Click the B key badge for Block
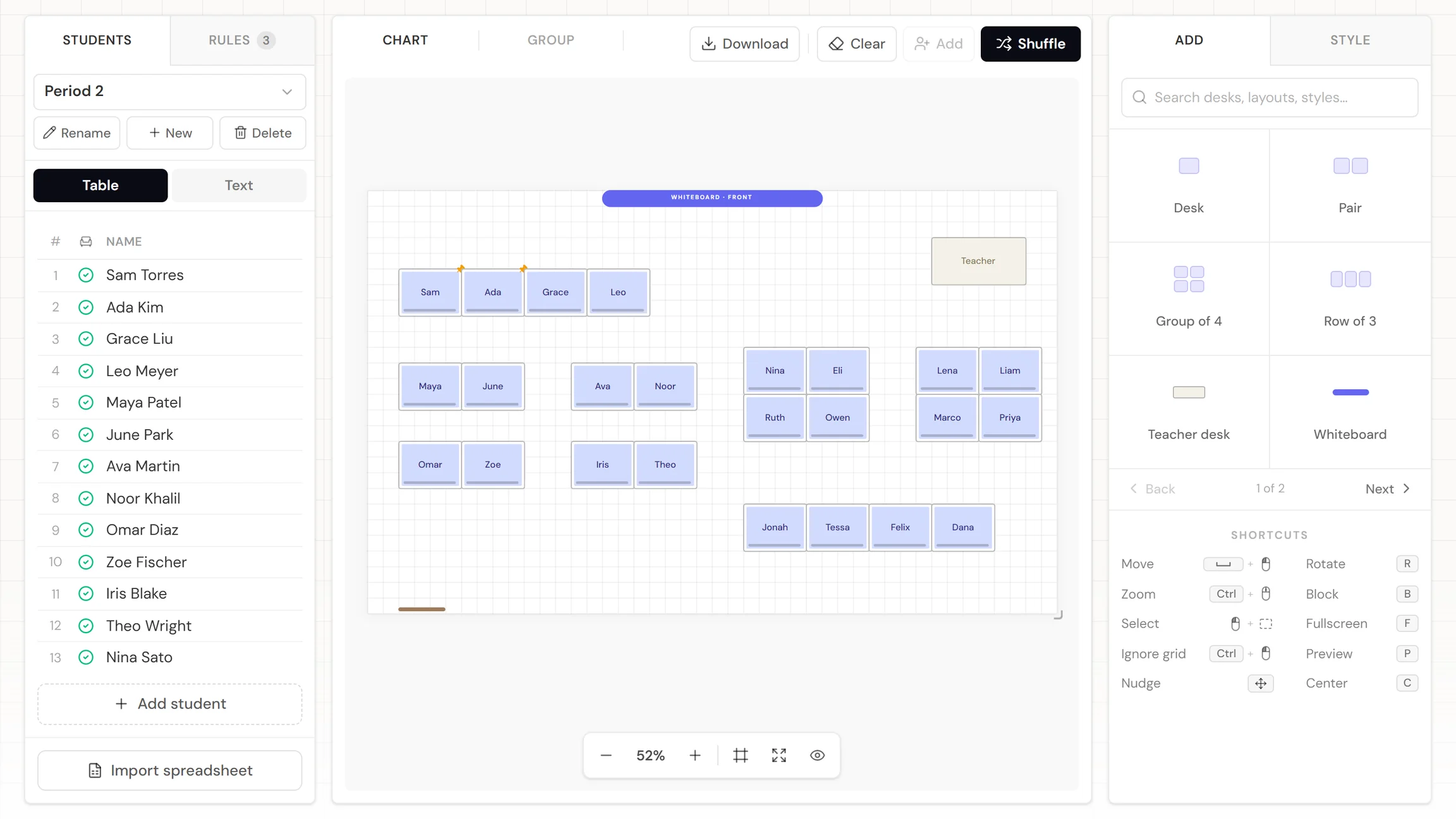Image resolution: width=1456 pixels, height=819 pixels. (1407, 594)
